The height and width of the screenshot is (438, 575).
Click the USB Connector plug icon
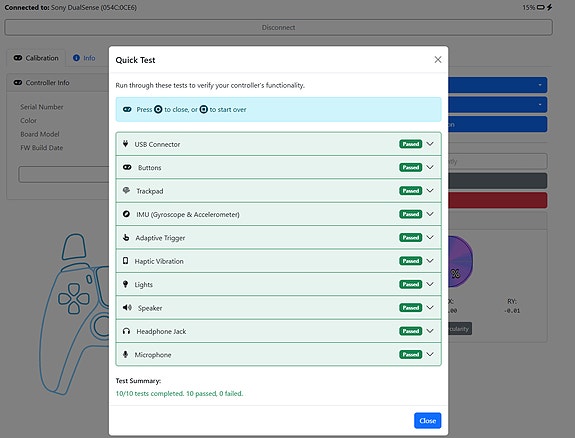125,144
